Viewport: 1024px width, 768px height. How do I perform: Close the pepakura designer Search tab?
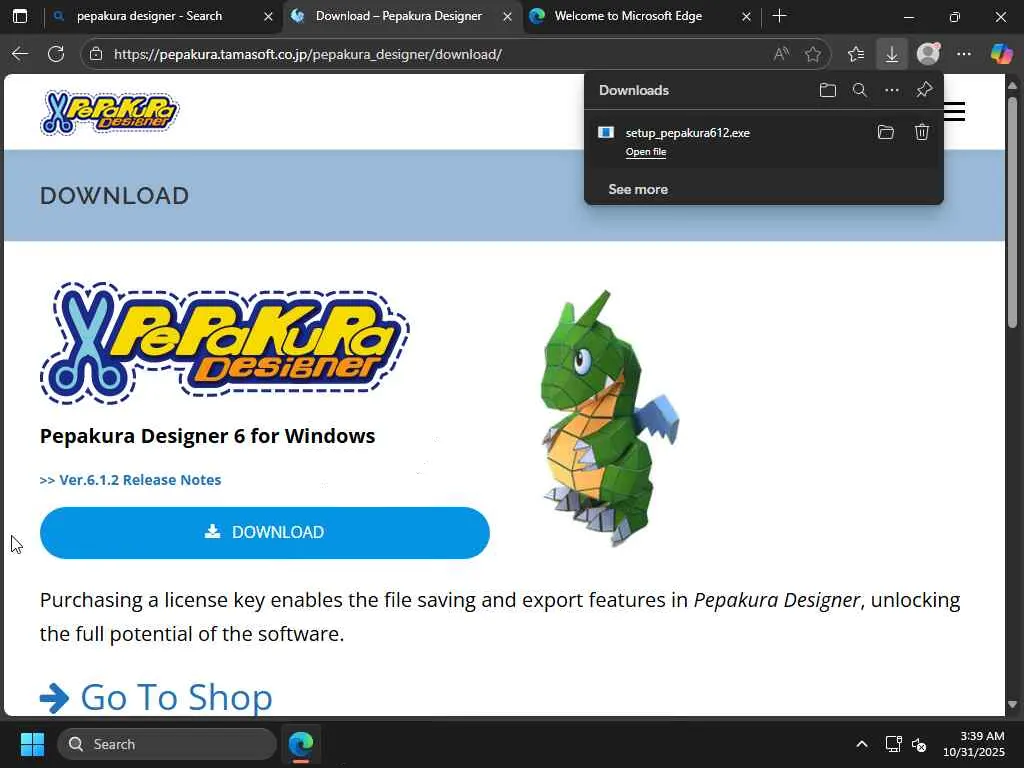(x=268, y=17)
